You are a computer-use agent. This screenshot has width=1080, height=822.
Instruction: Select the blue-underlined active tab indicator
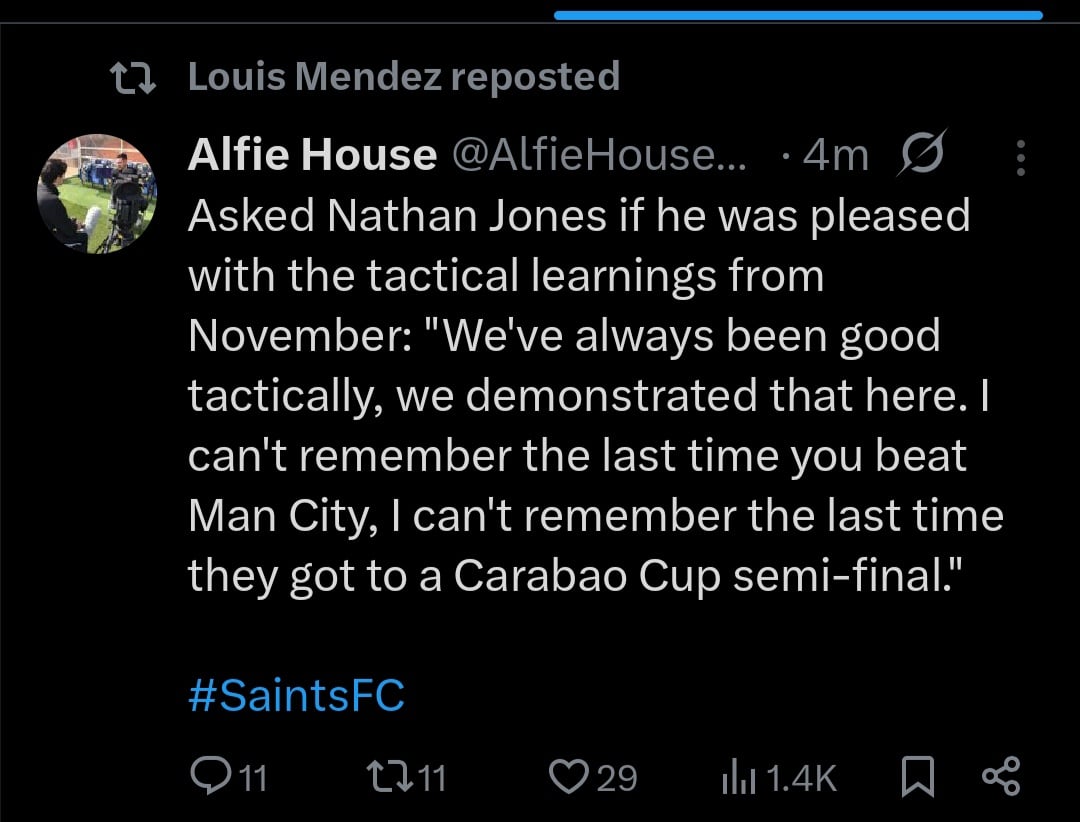(x=798, y=15)
